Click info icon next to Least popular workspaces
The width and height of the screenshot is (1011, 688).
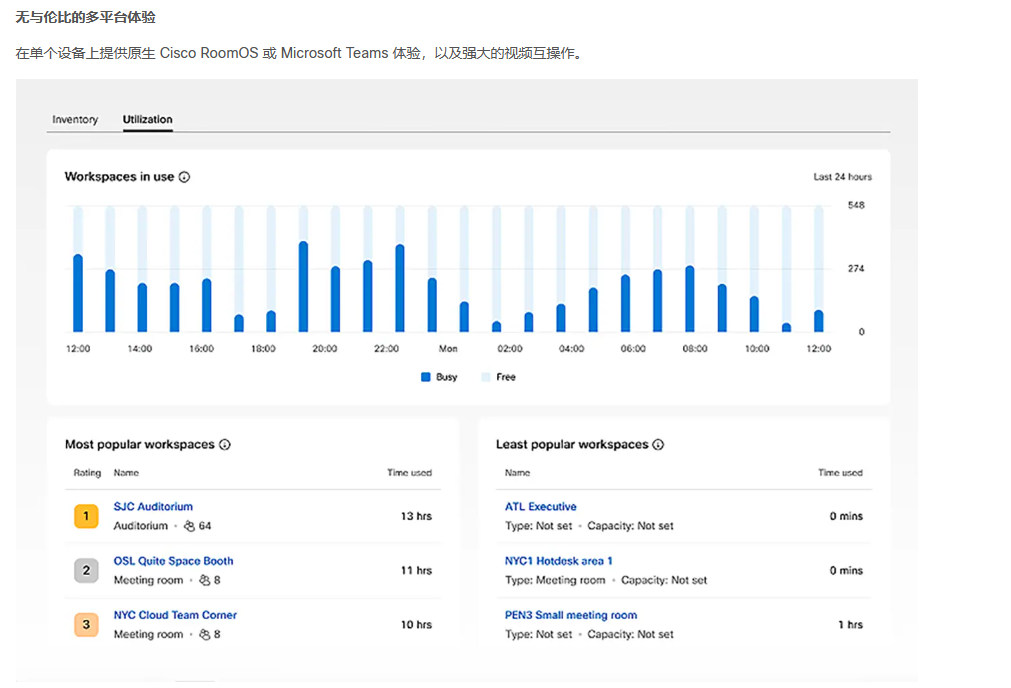click(x=658, y=445)
